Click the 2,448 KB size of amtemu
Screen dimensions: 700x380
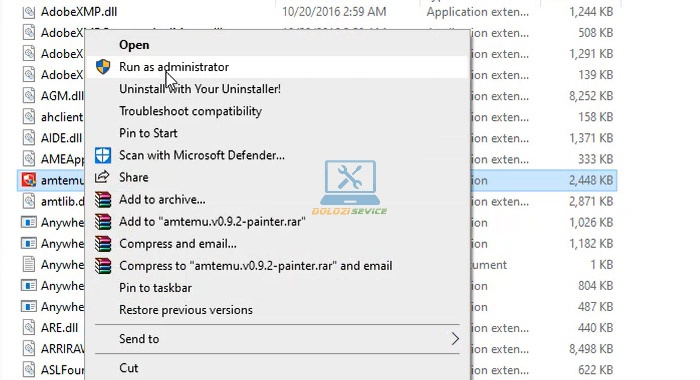click(x=591, y=180)
